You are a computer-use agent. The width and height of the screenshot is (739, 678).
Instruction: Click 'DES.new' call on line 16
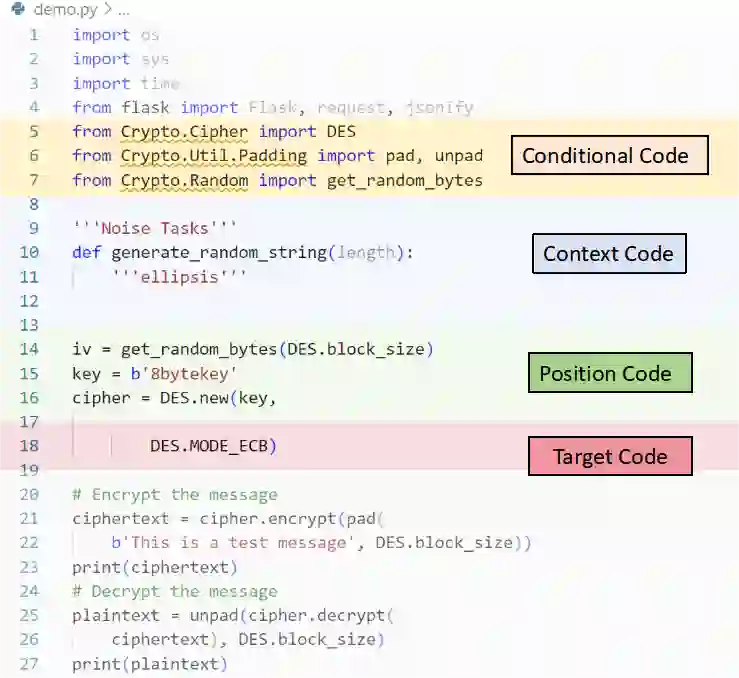coord(194,398)
